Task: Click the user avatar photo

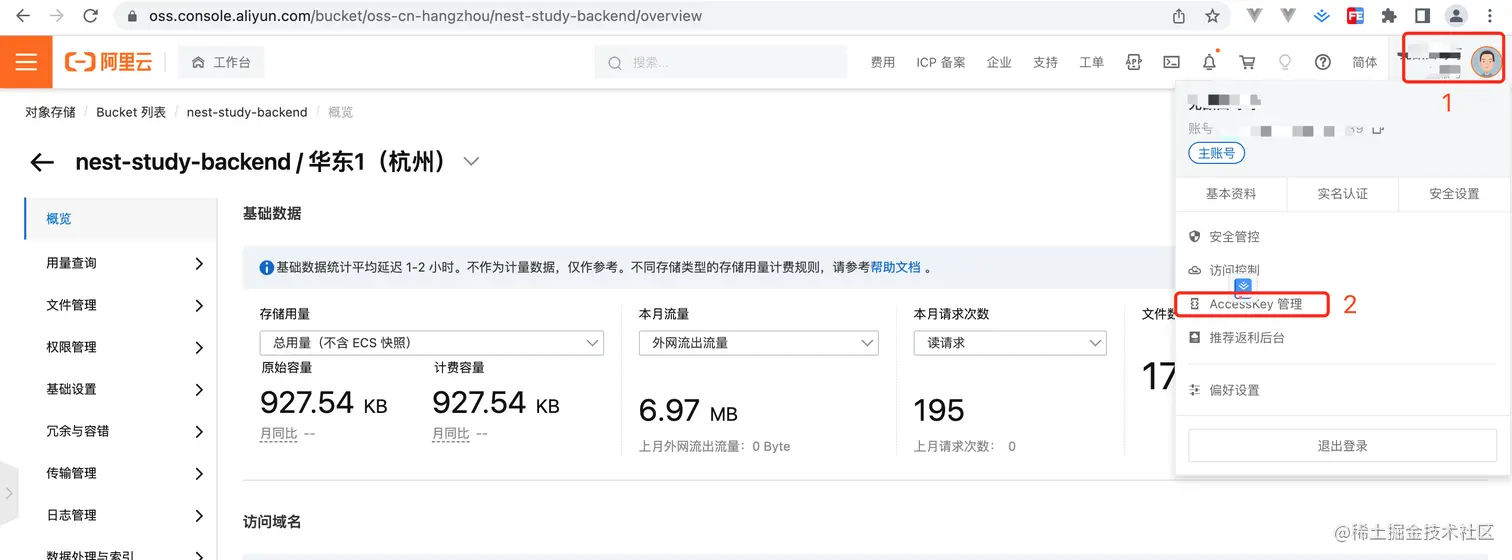Action: click(1486, 62)
